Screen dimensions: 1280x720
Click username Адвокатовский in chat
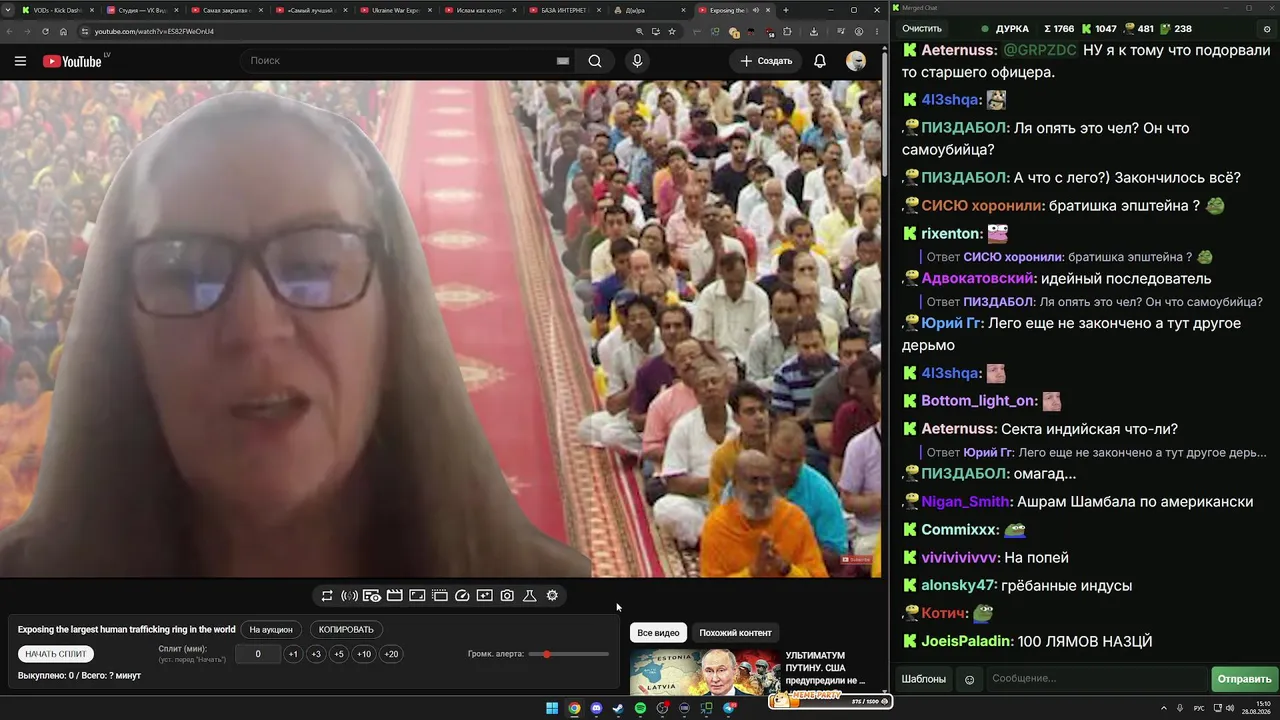tap(976, 279)
